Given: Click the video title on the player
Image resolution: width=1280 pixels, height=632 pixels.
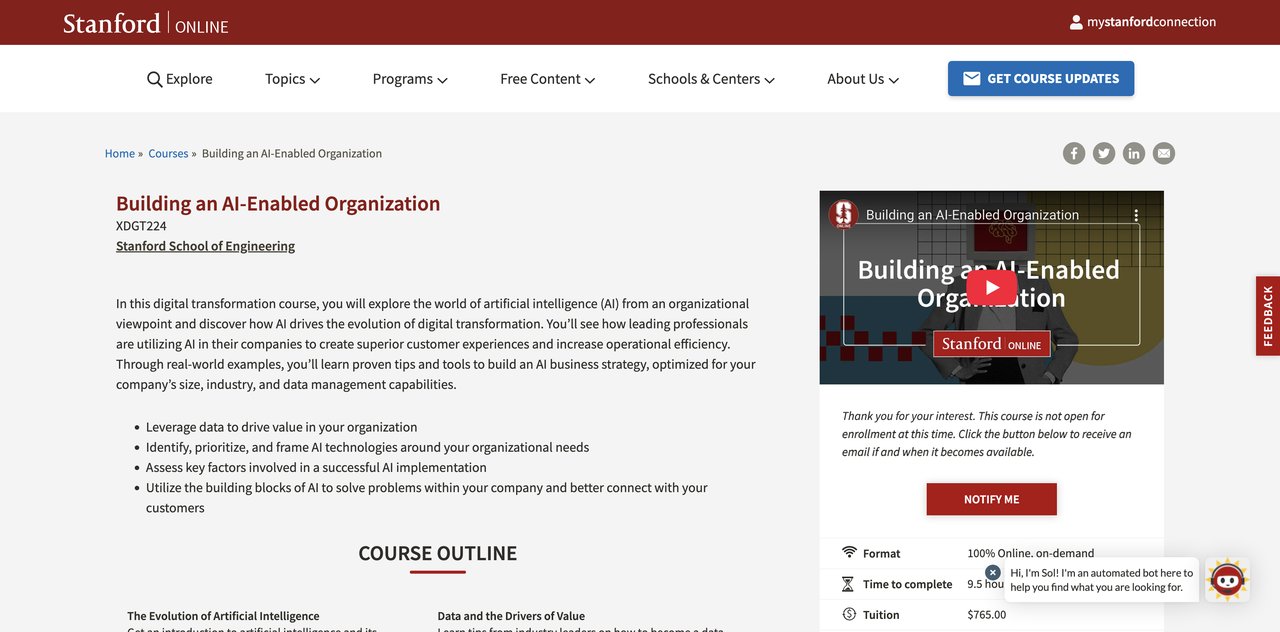Looking at the screenshot, I should 972,215.
